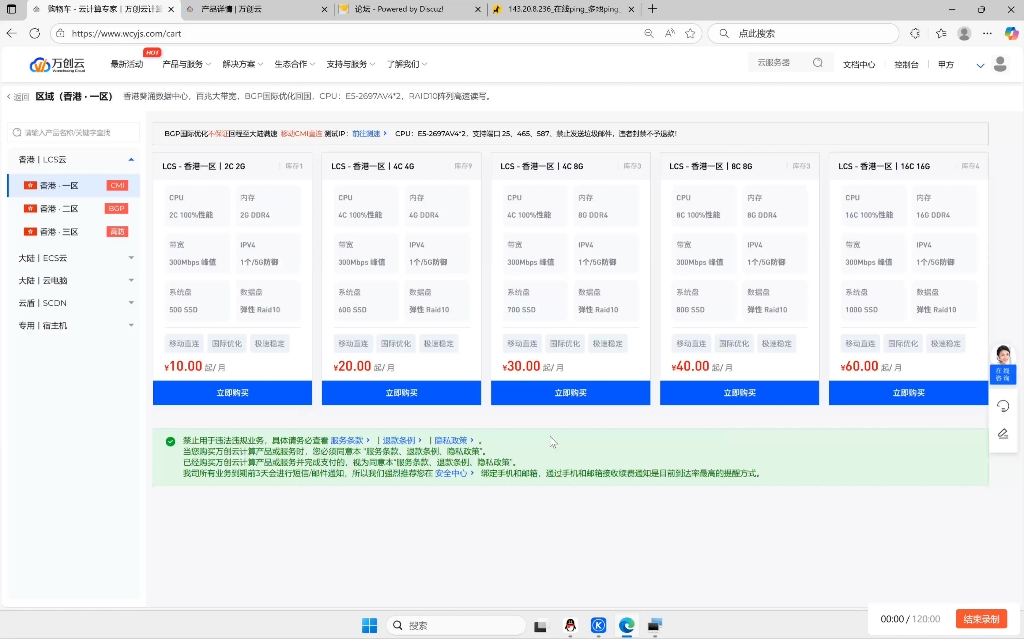Click 结束录制 to stop recording

coord(981,619)
